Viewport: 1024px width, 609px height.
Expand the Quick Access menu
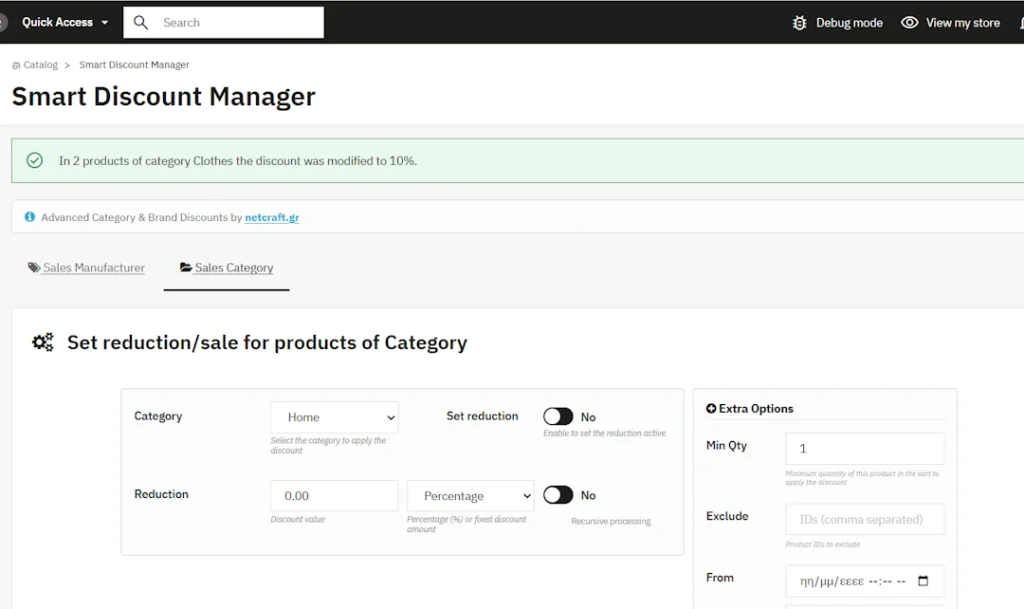point(65,22)
